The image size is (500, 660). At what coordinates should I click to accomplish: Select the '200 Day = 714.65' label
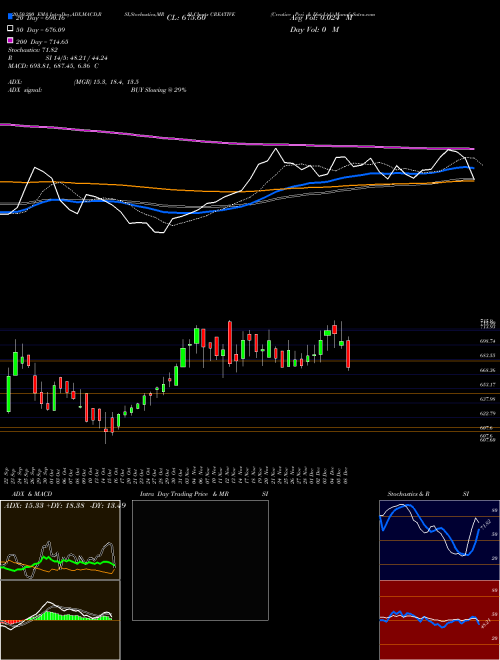(42, 42)
